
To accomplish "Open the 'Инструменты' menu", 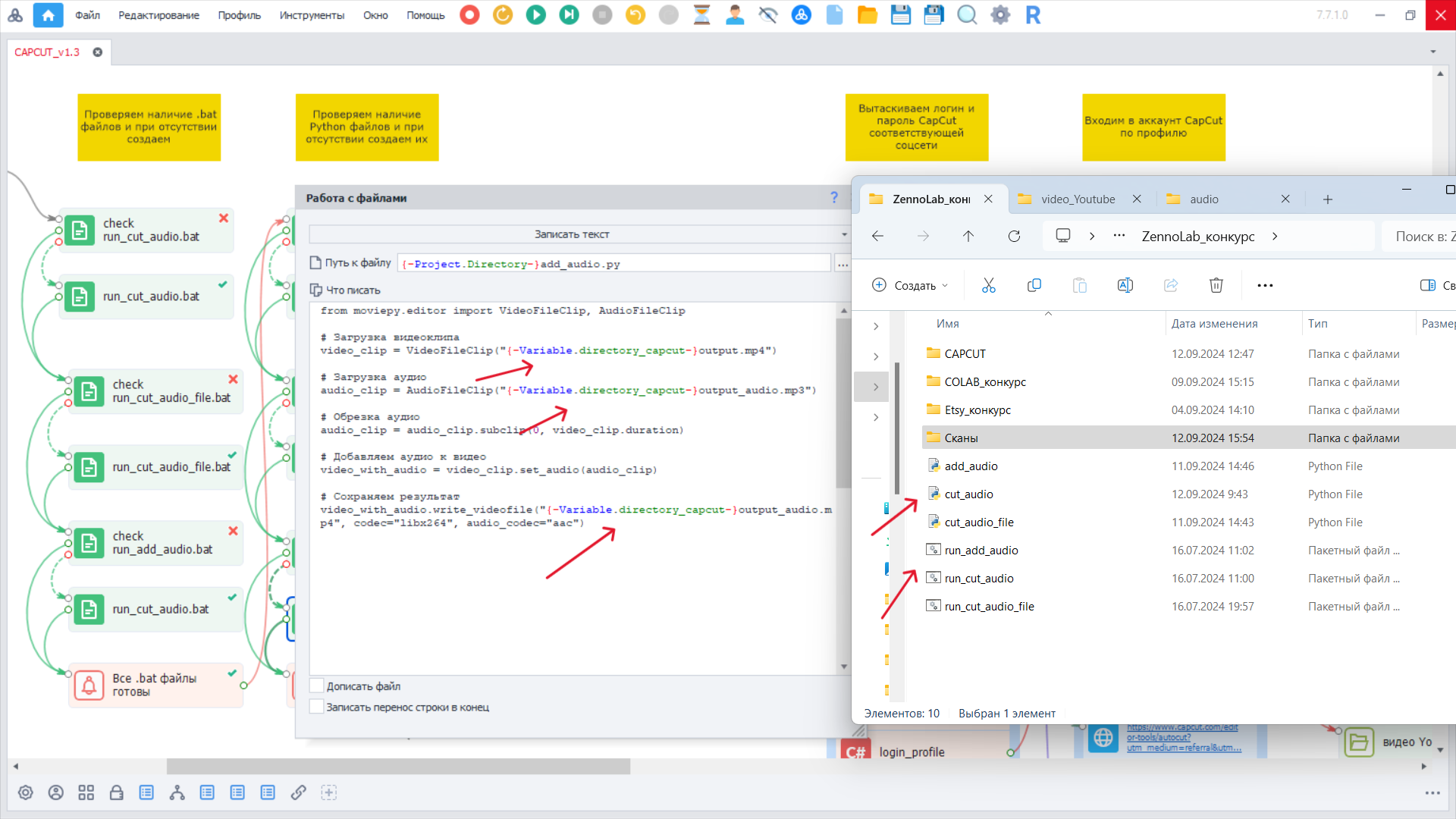I will 311,15.
